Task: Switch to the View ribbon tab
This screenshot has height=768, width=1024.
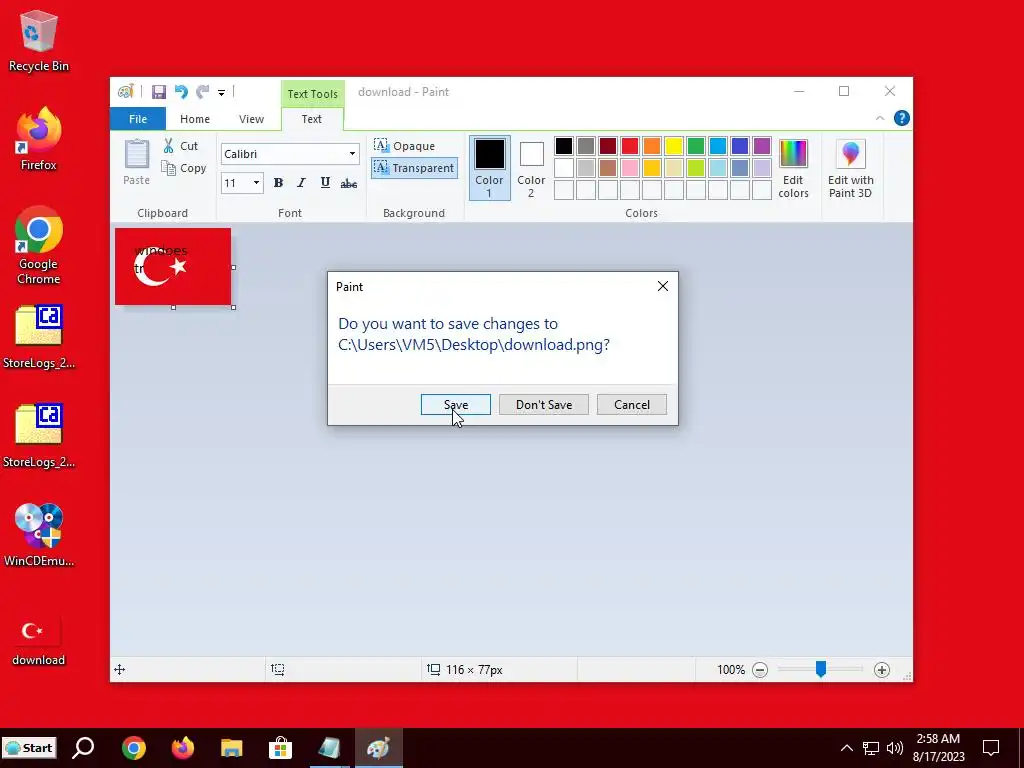Action: click(251, 119)
